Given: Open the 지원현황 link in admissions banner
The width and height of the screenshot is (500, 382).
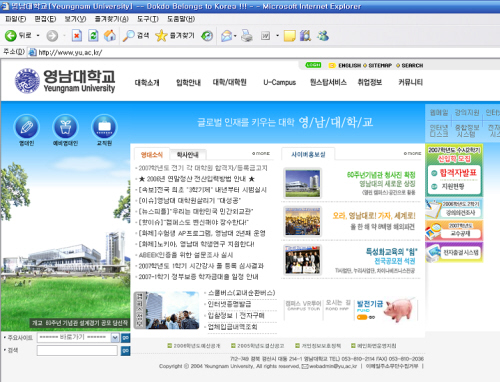Looking at the screenshot, I should (x=453, y=187).
